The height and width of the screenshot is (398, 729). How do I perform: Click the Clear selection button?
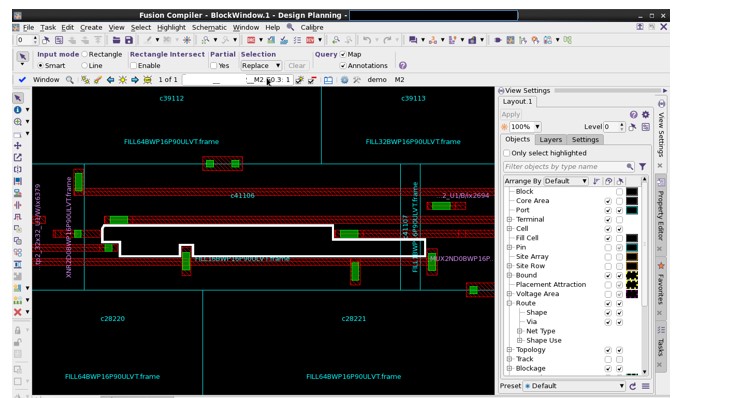coord(297,66)
